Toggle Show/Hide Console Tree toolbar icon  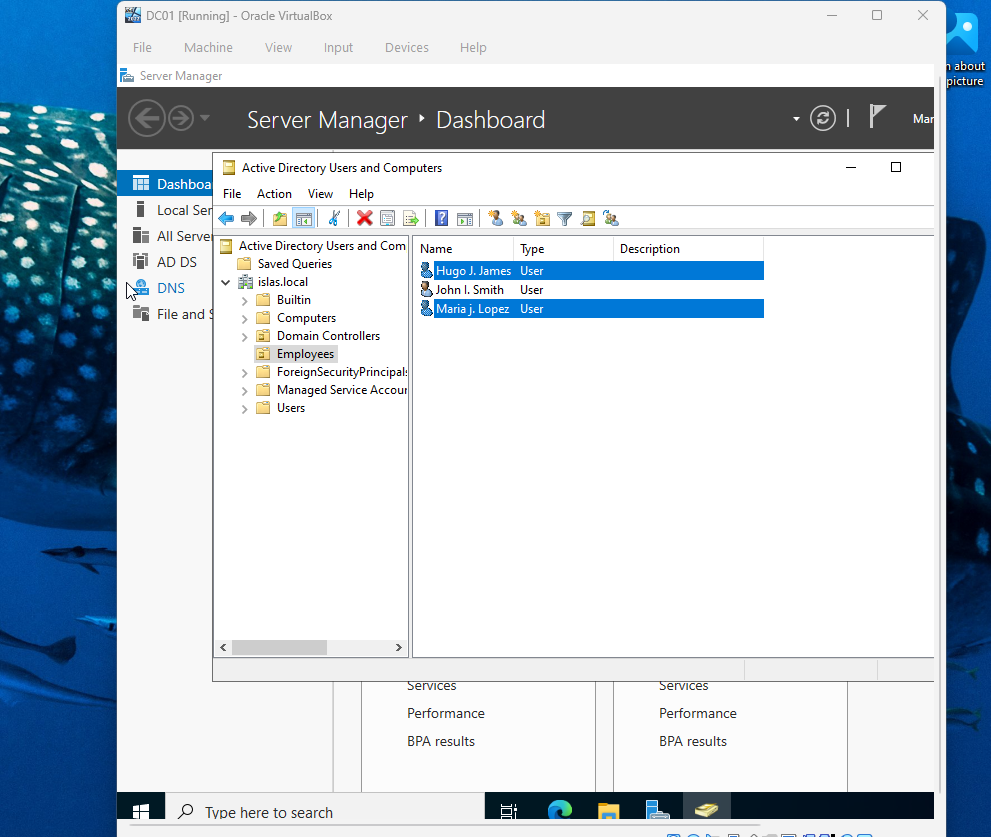[303, 219]
